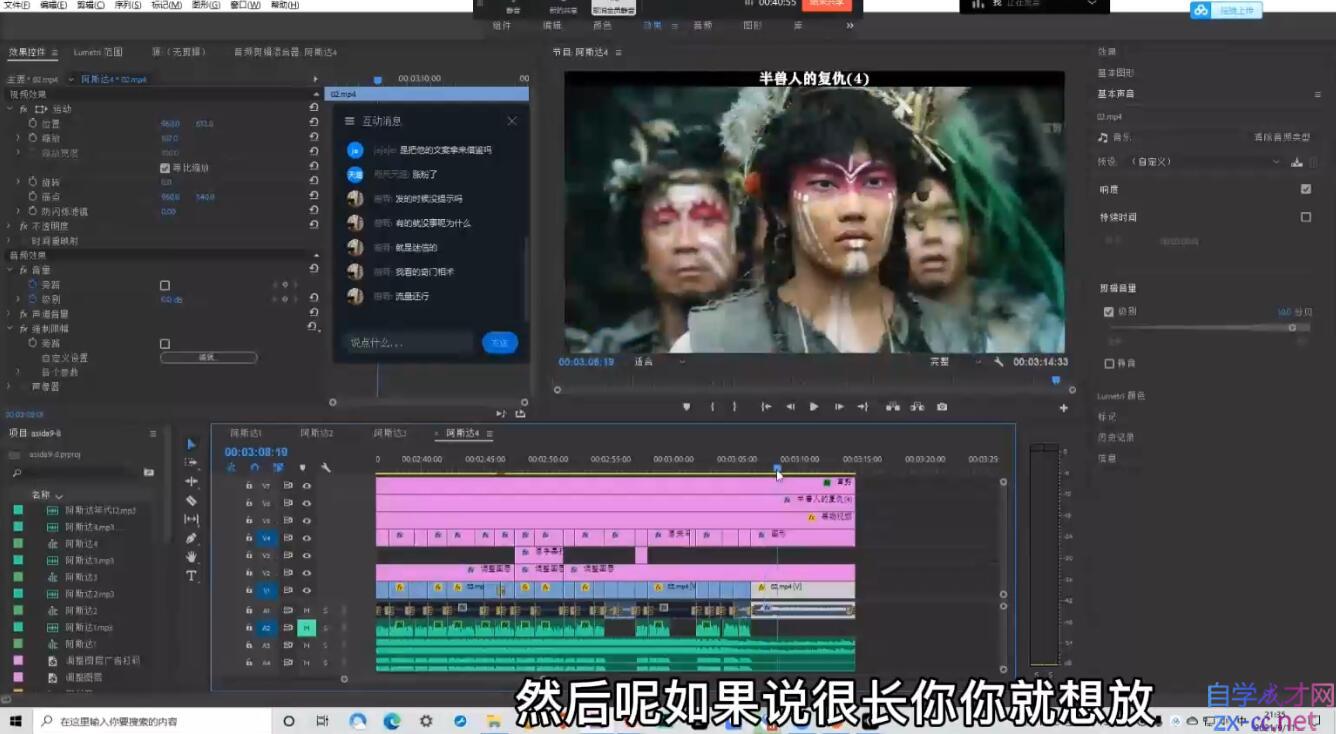Open the Program monitor zoom level dropdown

660,362
